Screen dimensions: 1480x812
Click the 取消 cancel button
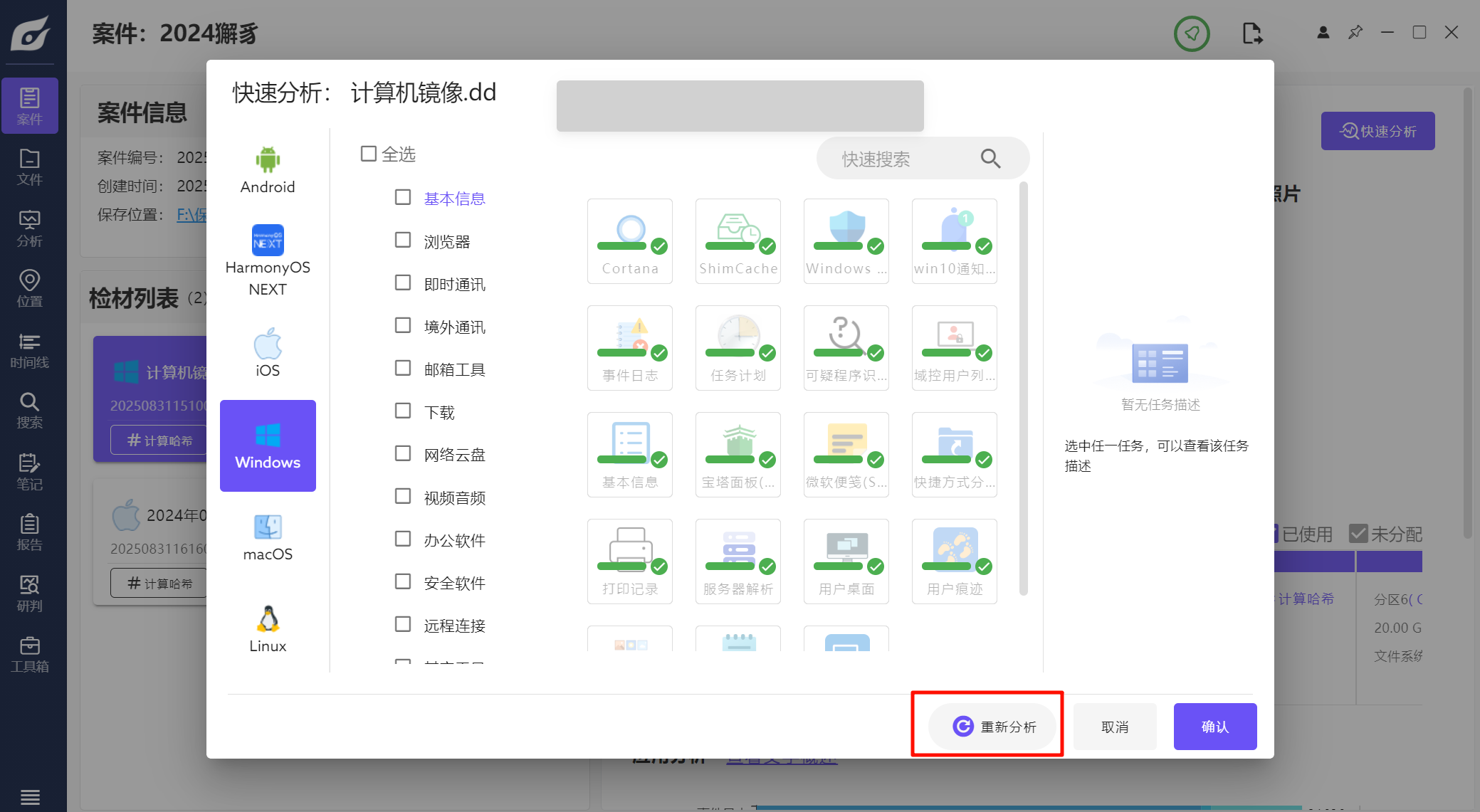[x=1114, y=727]
